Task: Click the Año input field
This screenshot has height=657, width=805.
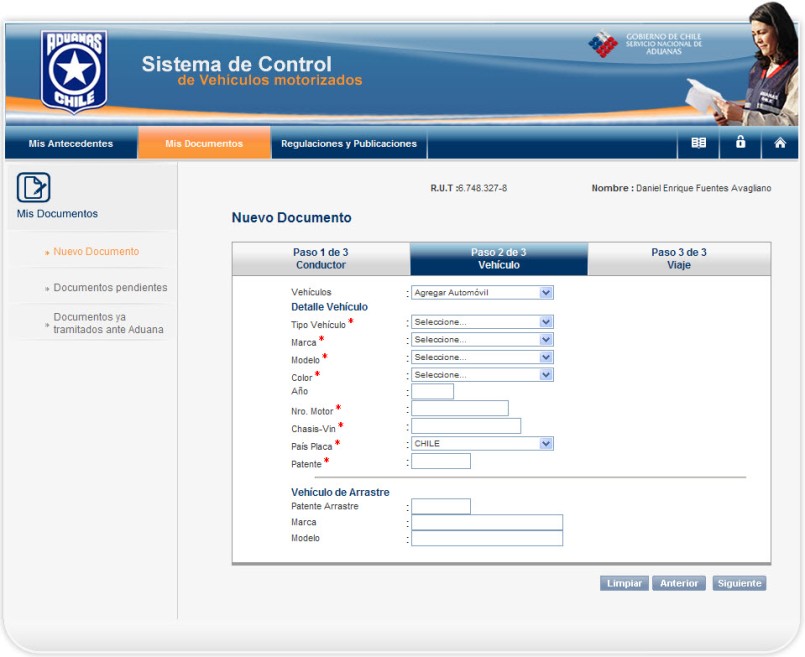Action: 432,391
